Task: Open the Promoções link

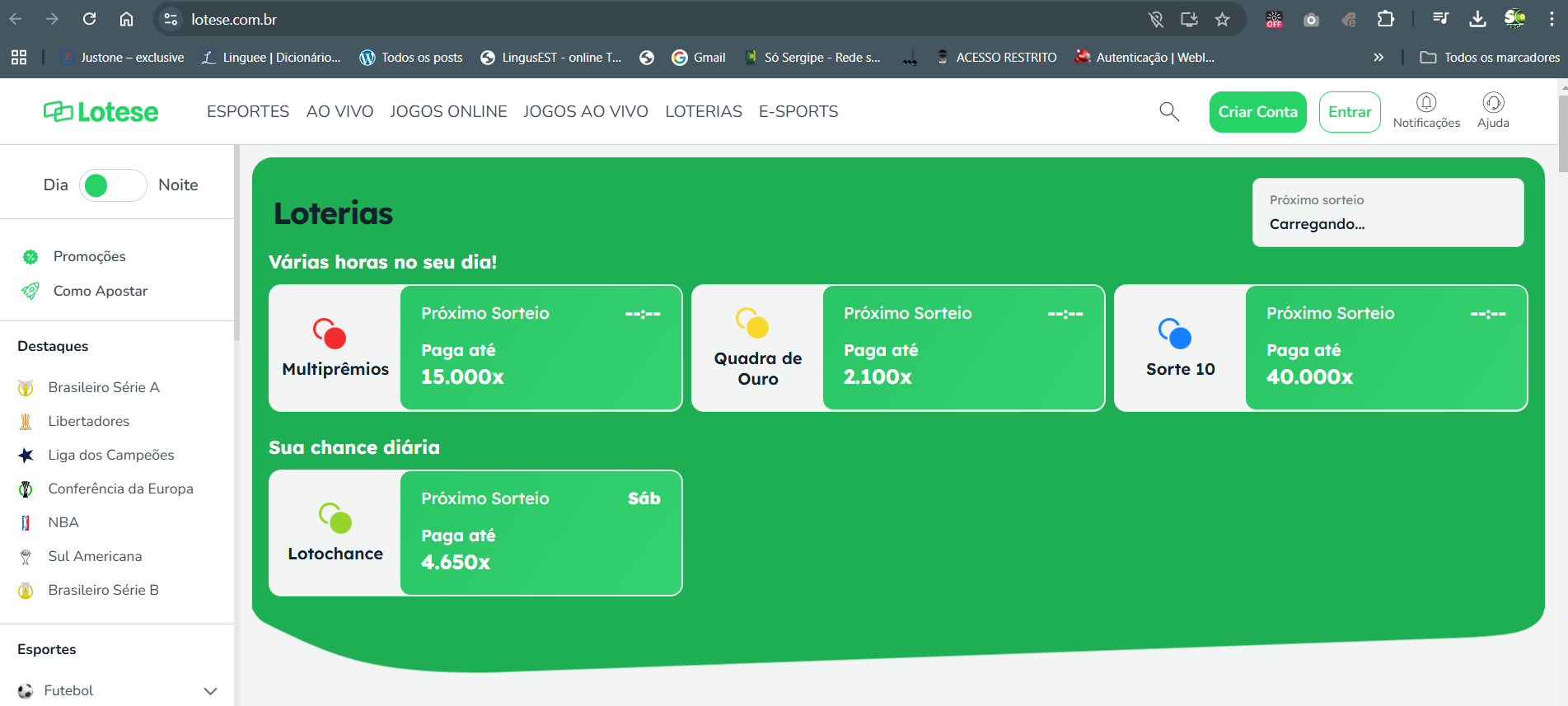Action: (90, 256)
